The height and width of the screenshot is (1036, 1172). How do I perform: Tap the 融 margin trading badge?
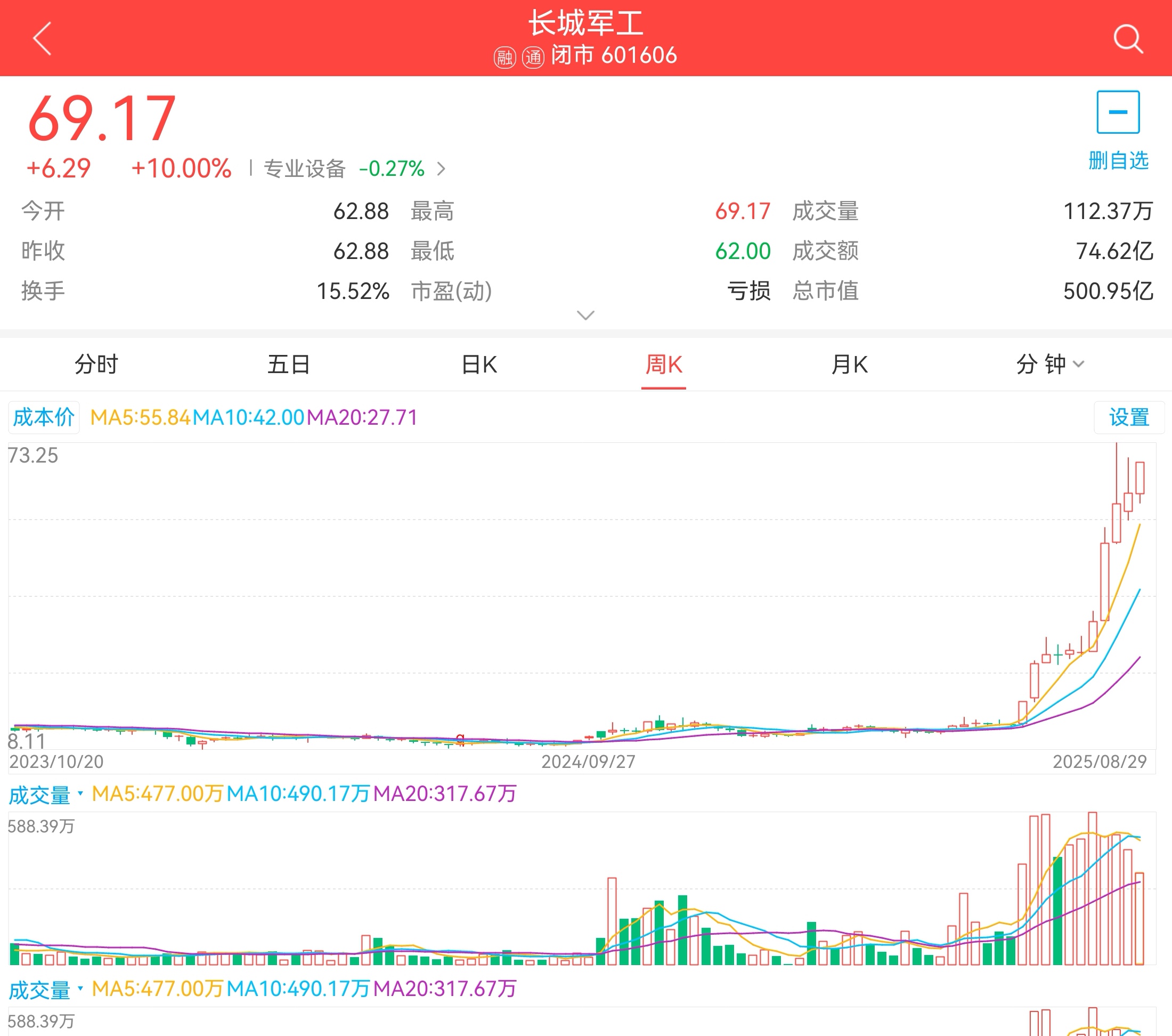click(504, 58)
